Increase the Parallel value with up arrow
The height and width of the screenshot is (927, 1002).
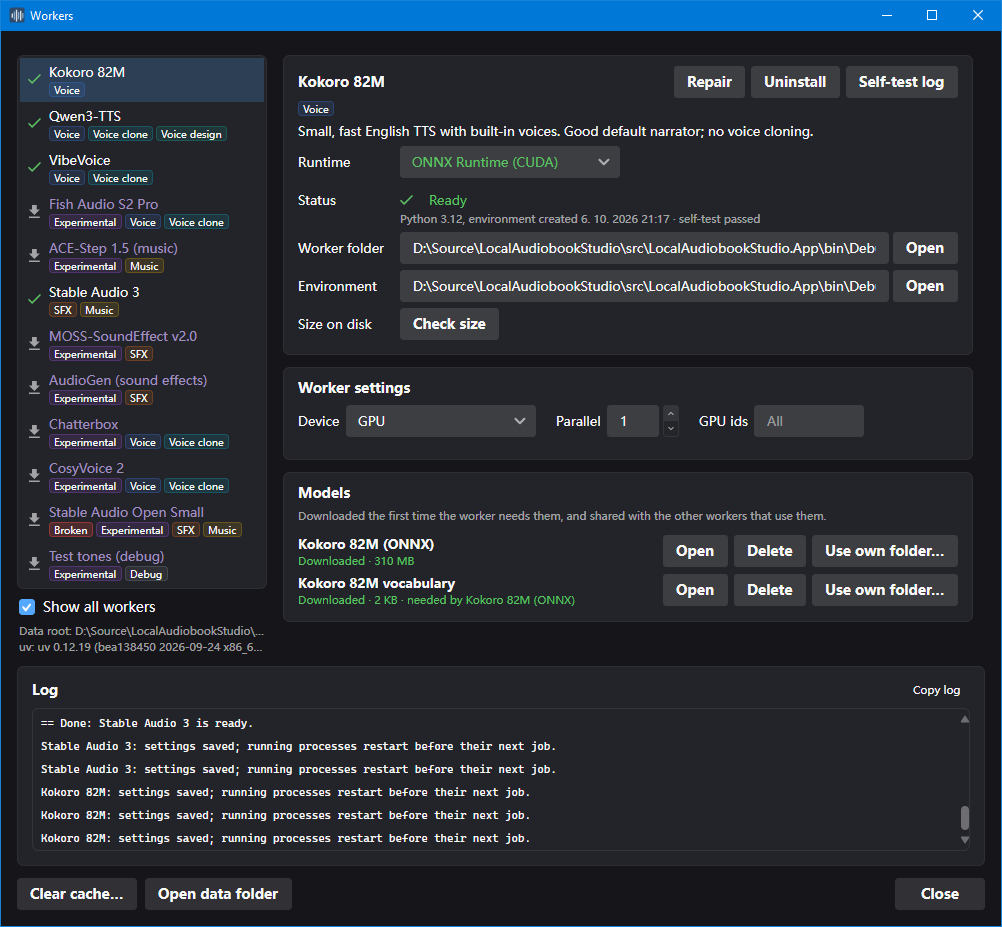(x=670, y=413)
